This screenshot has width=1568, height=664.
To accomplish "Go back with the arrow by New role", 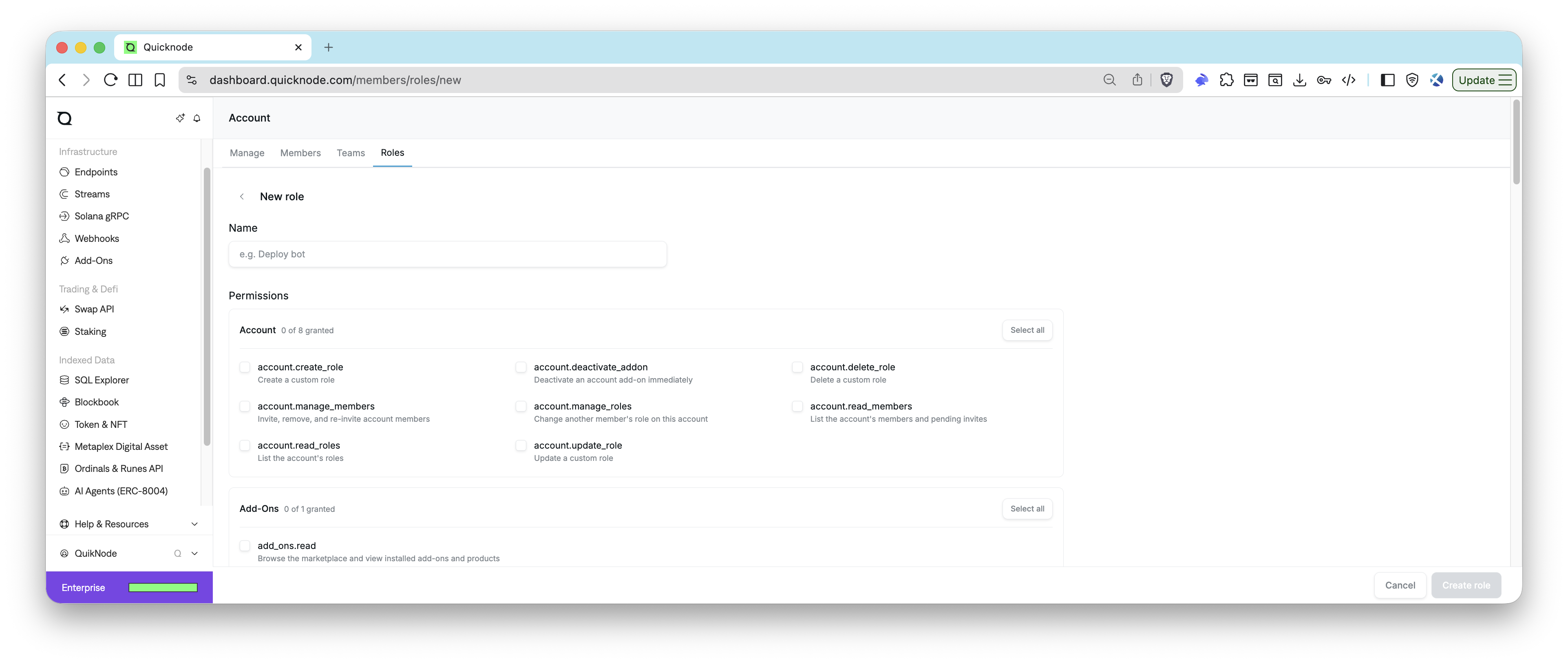I will coord(242,196).
